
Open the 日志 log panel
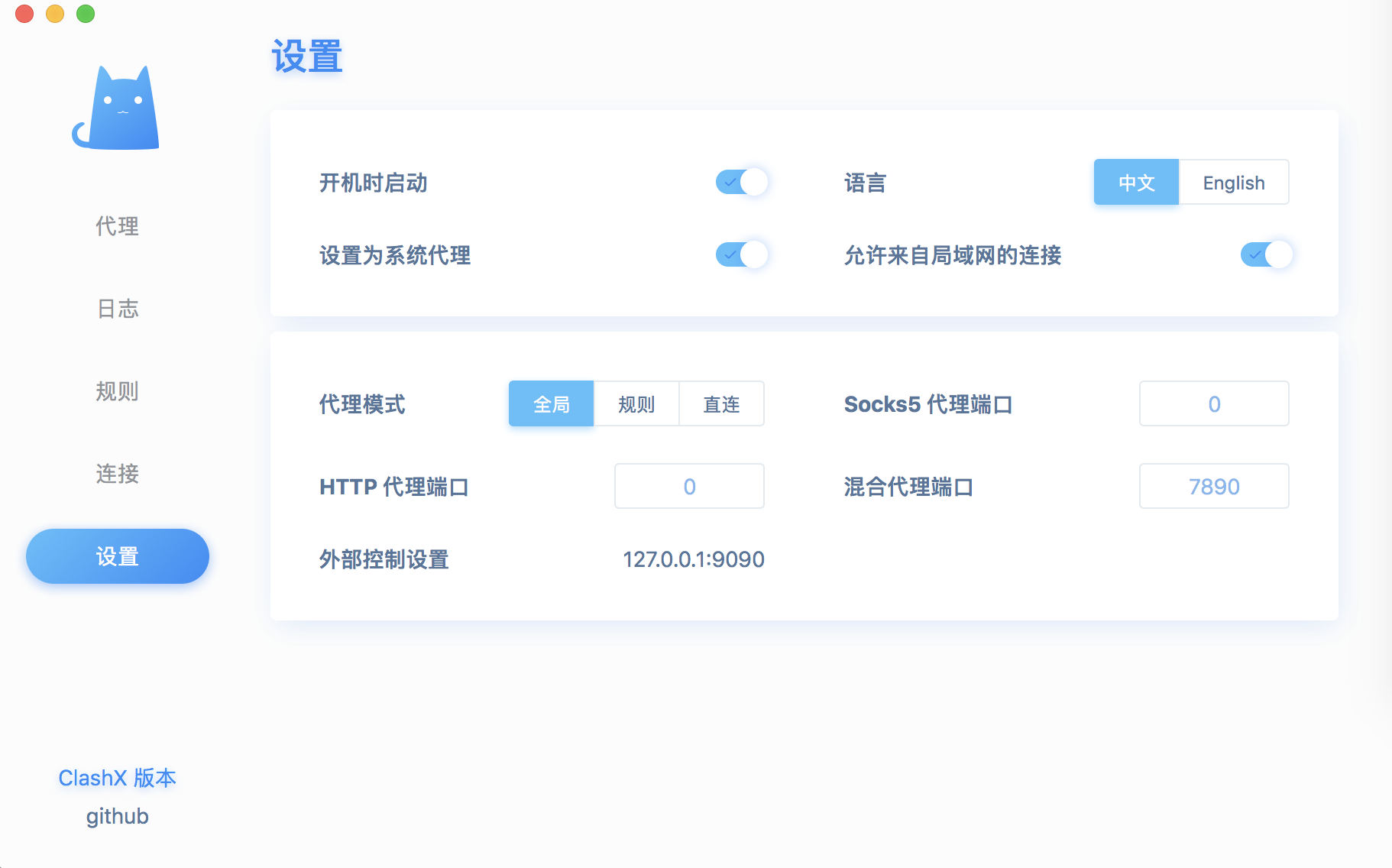click(x=117, y=309)
